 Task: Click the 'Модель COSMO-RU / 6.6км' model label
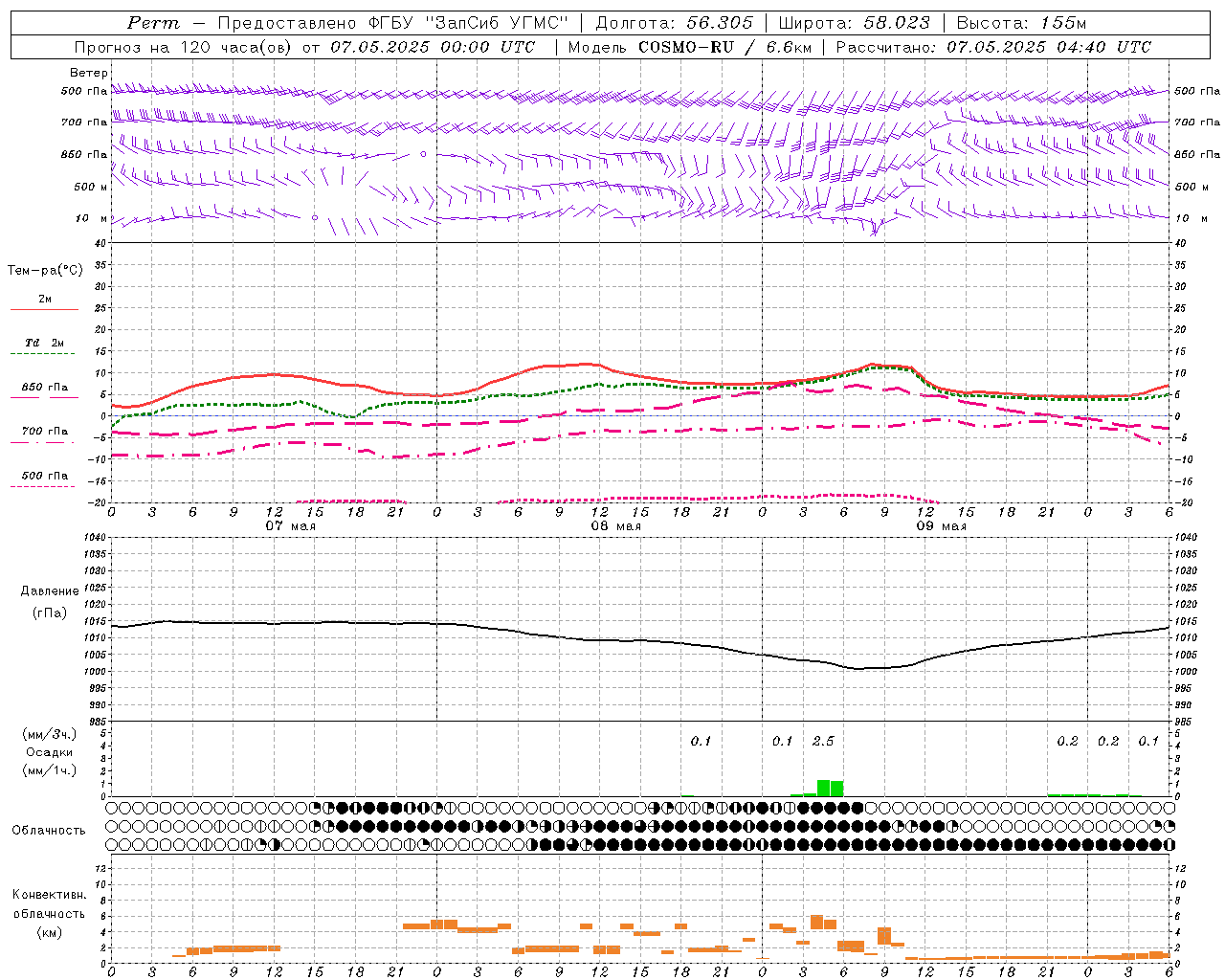[x=690, y=47]
